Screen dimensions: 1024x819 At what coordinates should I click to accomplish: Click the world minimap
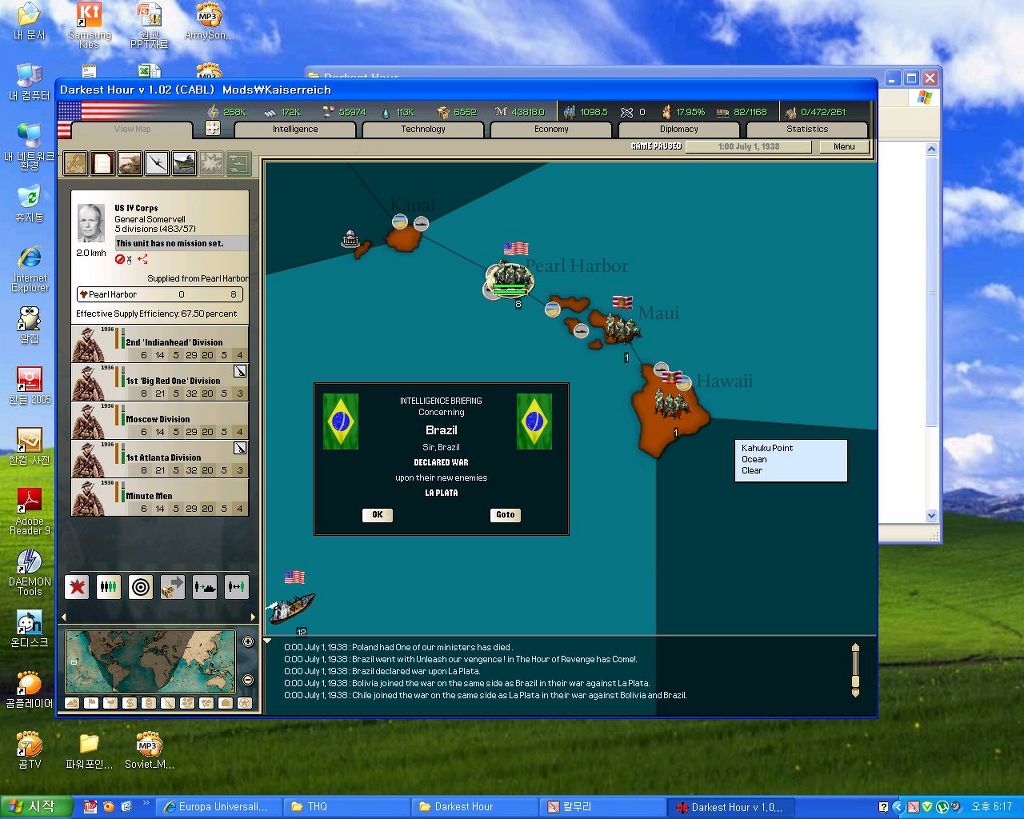click(150, 662)
